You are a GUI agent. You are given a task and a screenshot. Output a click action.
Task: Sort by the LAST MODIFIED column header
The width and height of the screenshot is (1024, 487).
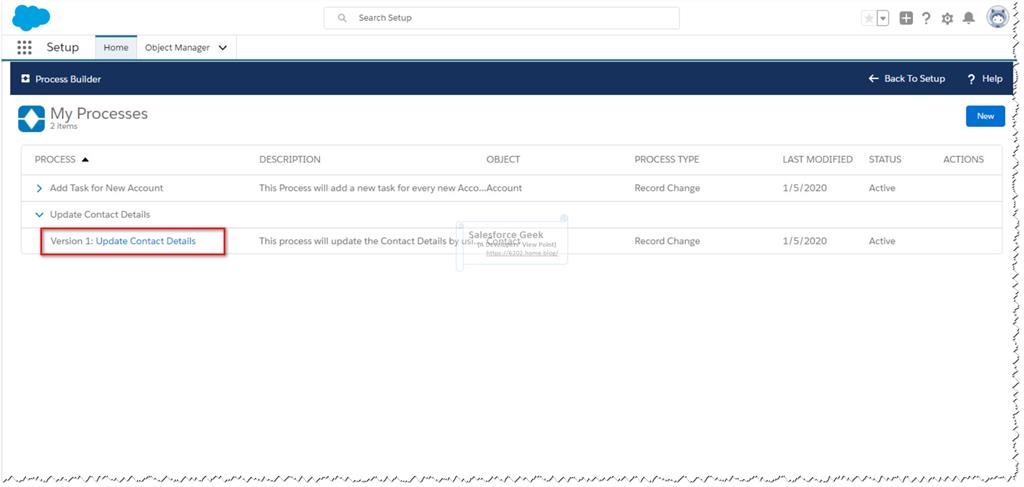coord(818,159)
